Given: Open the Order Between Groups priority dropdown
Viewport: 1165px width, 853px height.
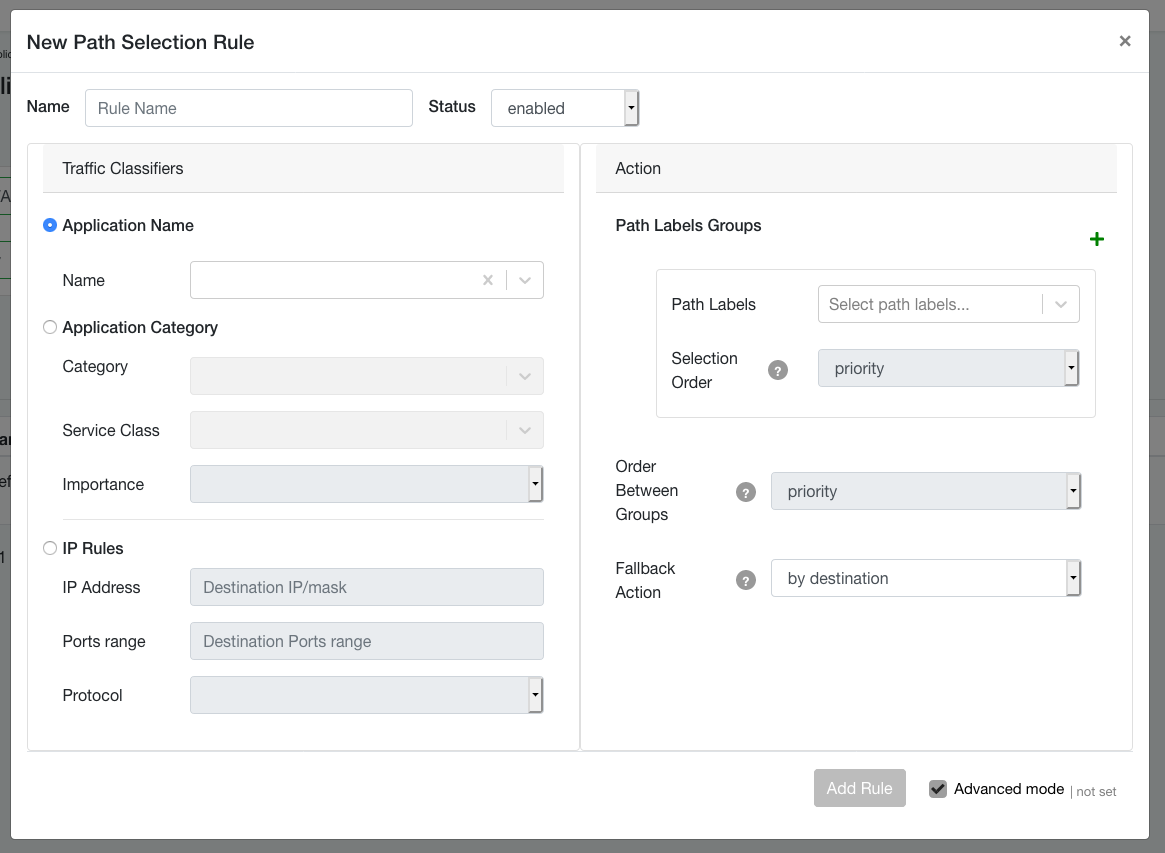Looking at the screenshot, I should pos(925,492).
